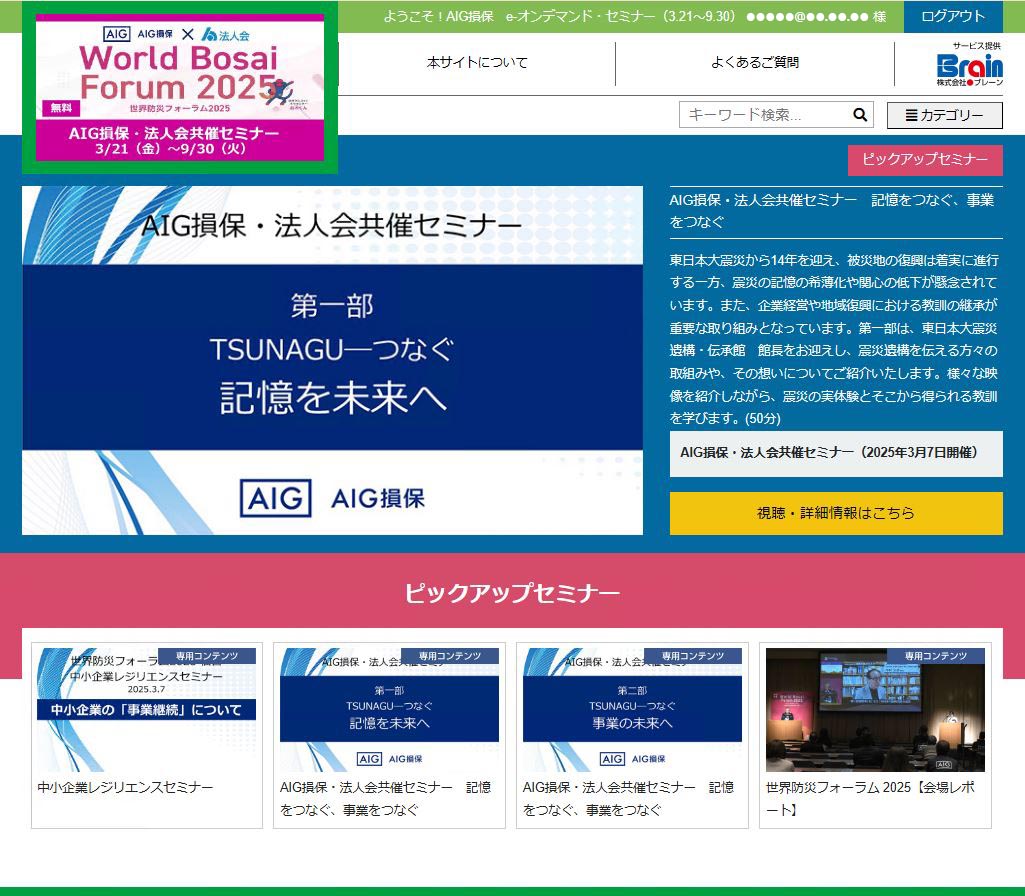Click the yellow 視聴・詳細情報はこちら button
This screenshot has height=896, width=1025.
[x=836, y=513]
